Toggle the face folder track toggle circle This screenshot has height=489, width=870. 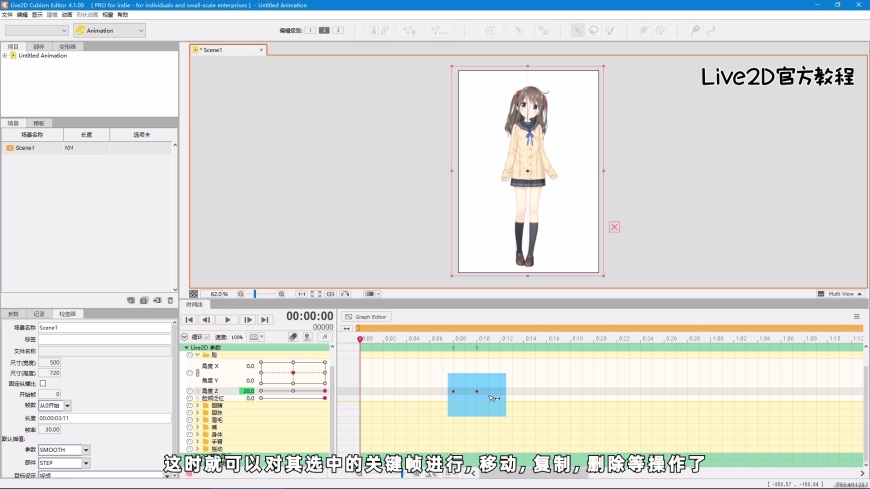[x=190, y=355]
